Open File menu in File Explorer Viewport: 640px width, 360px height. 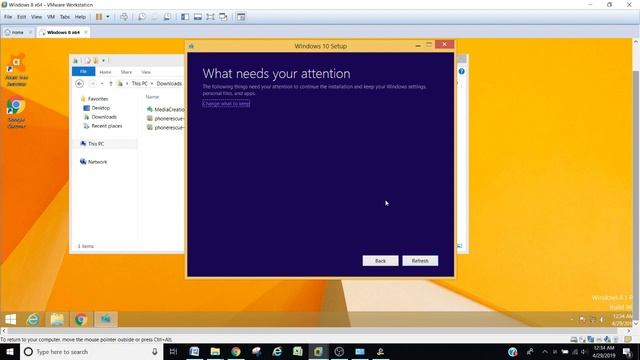[x=83, y=71]
